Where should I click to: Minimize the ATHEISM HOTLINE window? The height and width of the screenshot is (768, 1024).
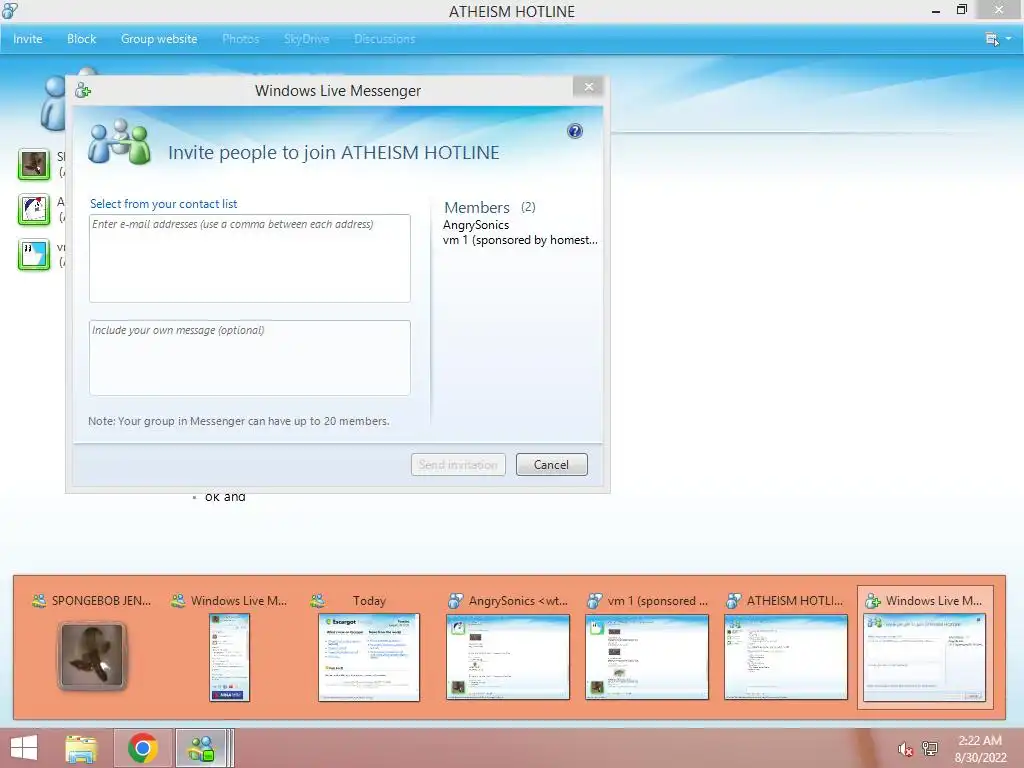936,10
